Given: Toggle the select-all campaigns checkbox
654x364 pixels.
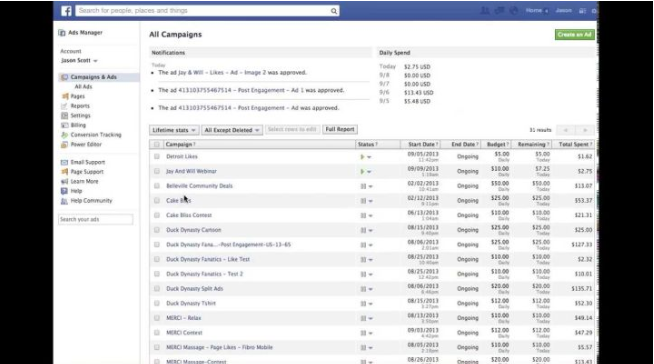Looking at the screenshot, I should coord(156,144).
